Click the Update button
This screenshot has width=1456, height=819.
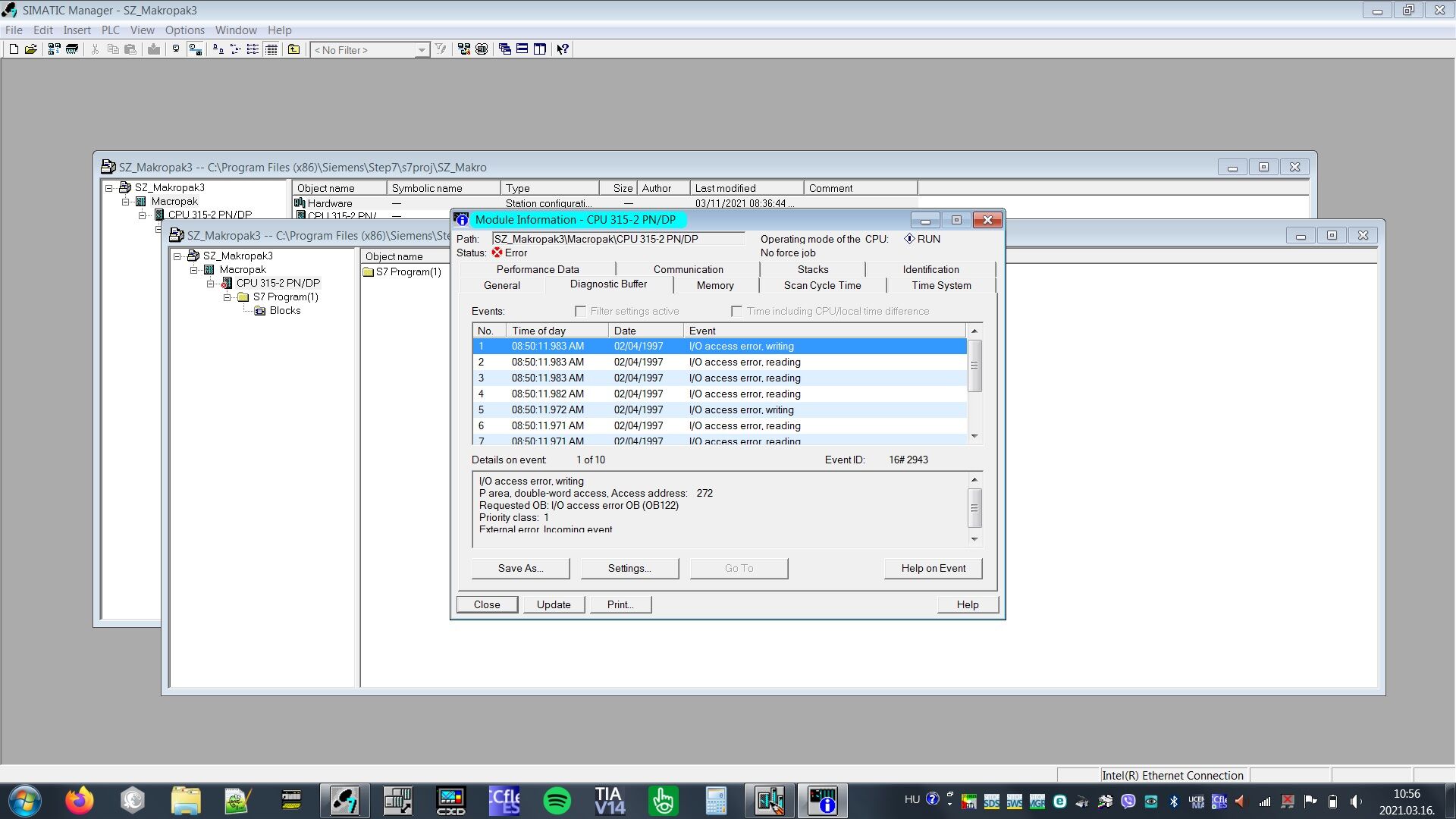coord(554,604)
